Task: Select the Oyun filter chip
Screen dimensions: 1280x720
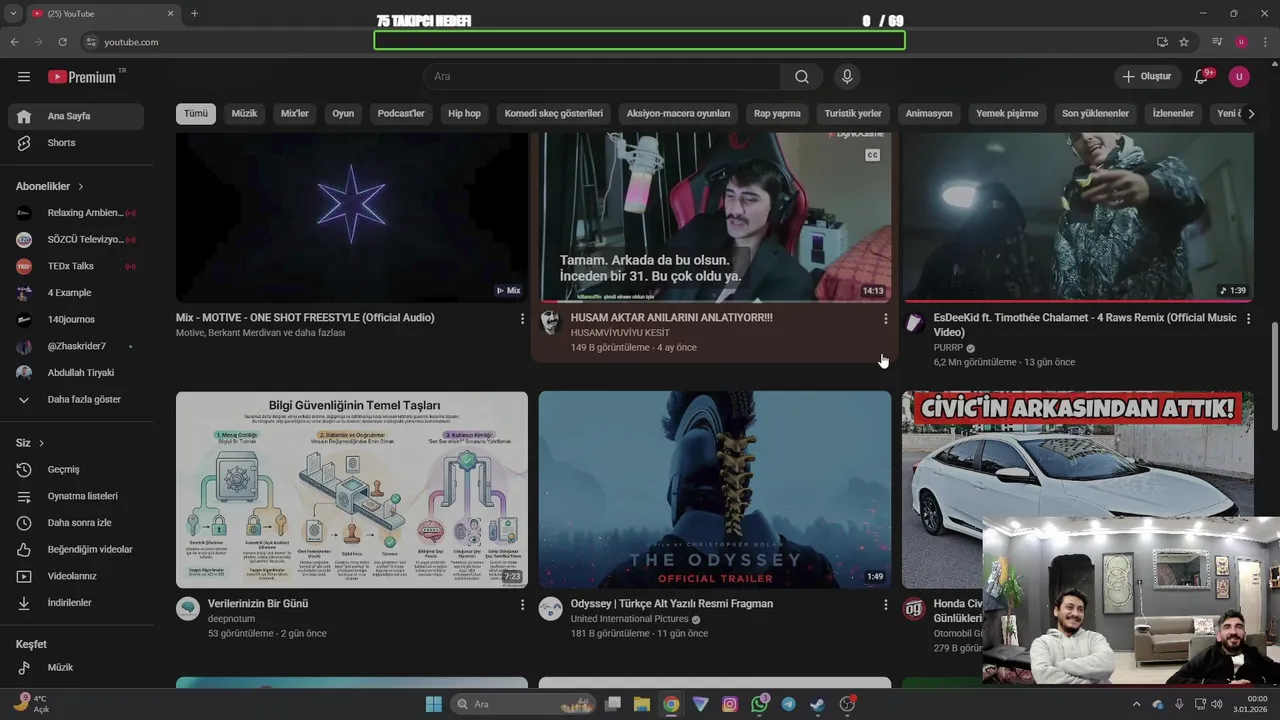Action: point(343,114)
